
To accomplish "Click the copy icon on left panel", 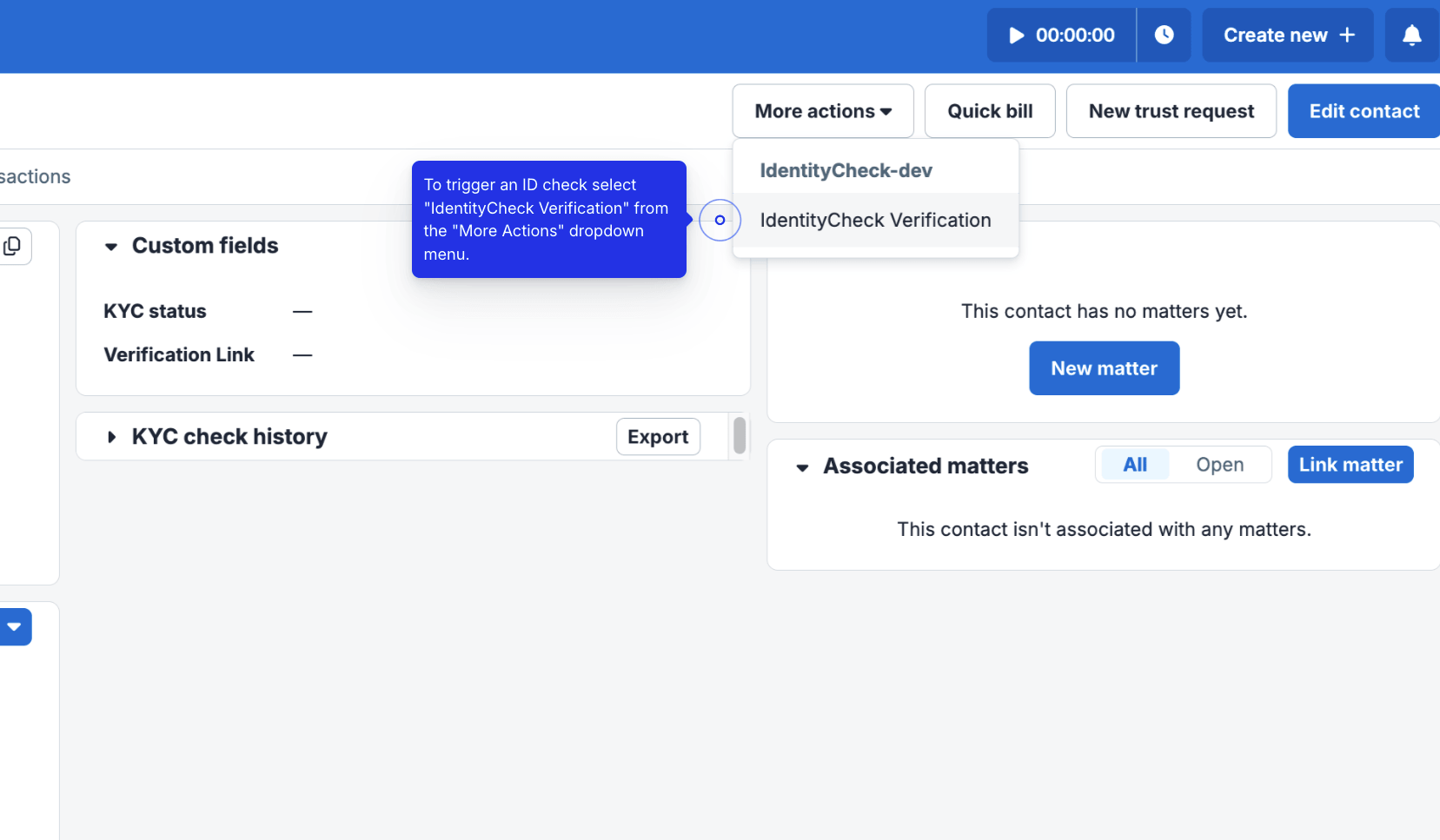I will pos(13,247).
